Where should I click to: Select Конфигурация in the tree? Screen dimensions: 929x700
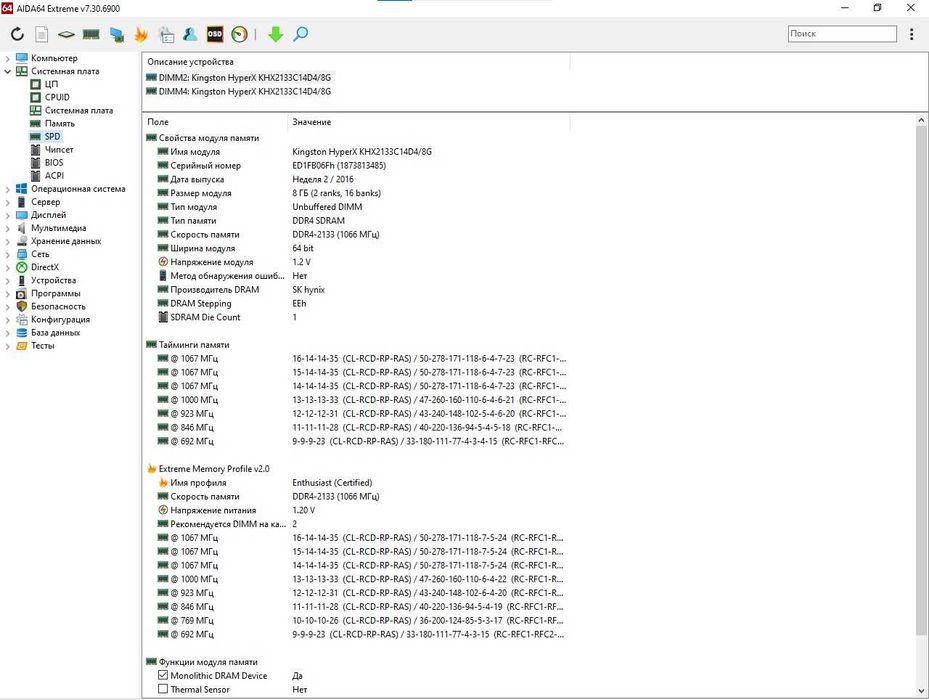coord(53,319)
